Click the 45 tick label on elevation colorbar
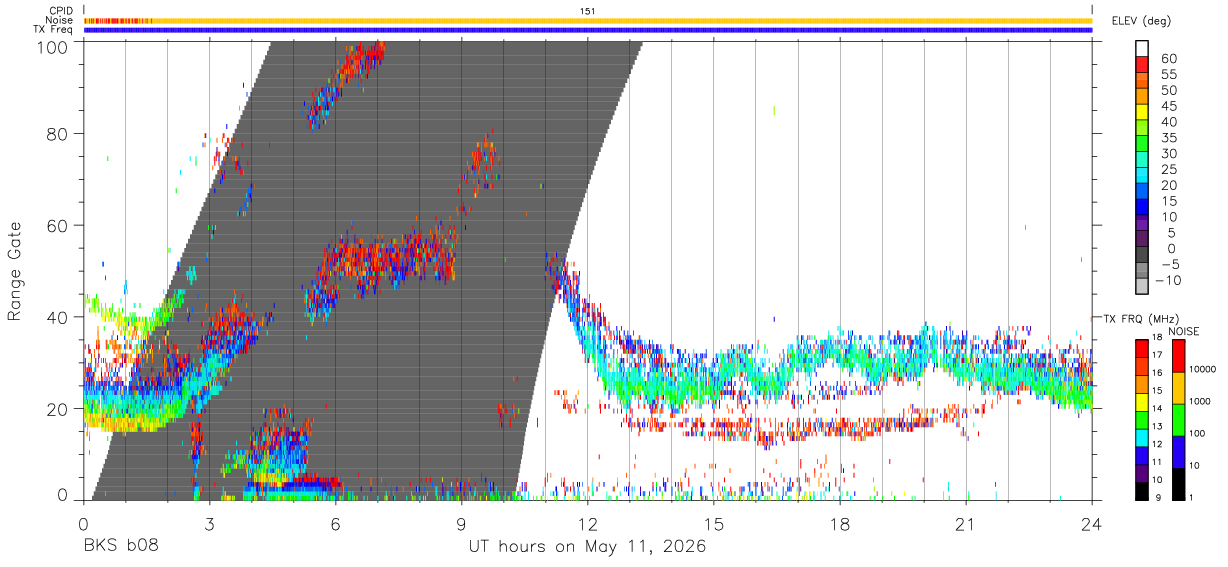The height and width of the screenshot is (567, 1228). click(1167, 106)
